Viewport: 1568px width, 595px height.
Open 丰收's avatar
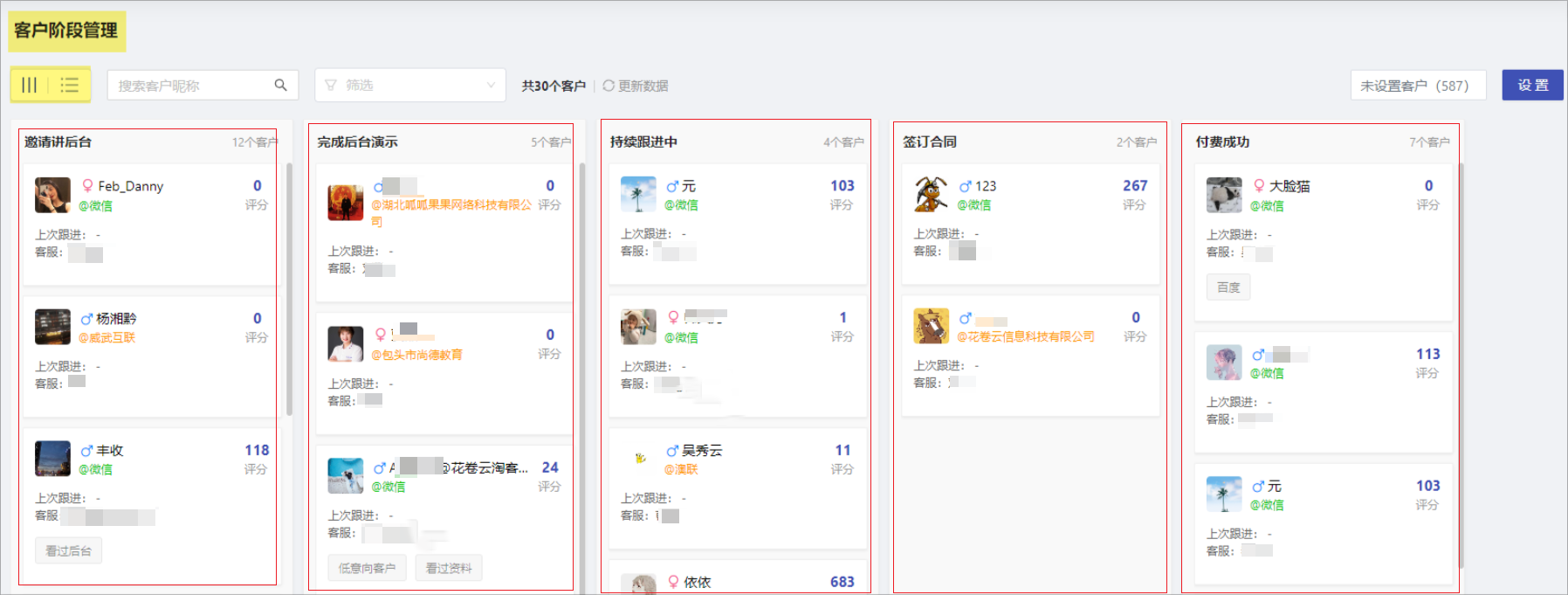pyautogui.click(x=52, y=459)
